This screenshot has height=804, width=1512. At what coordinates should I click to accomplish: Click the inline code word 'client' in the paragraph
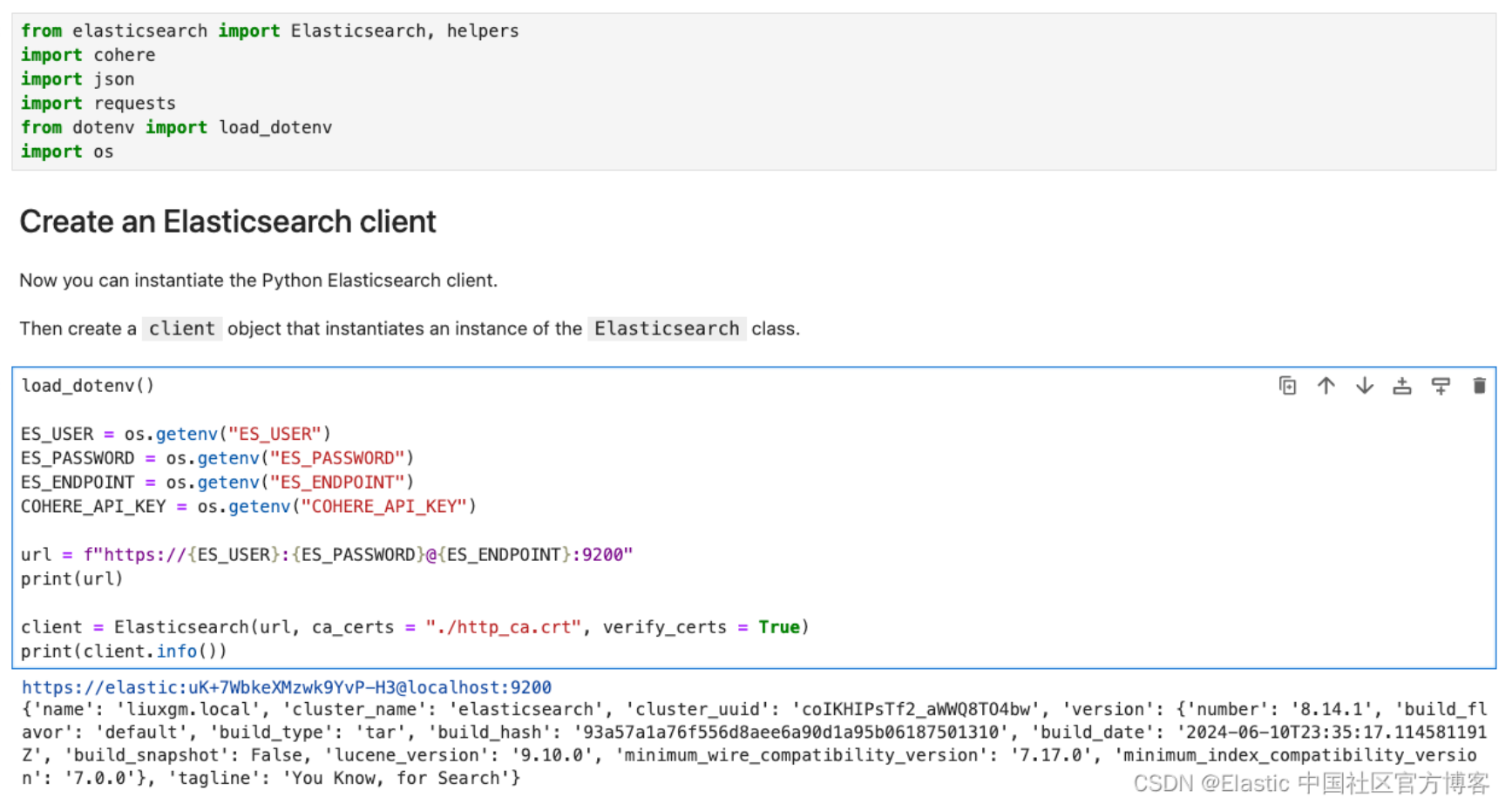click(x=181, y=328)
